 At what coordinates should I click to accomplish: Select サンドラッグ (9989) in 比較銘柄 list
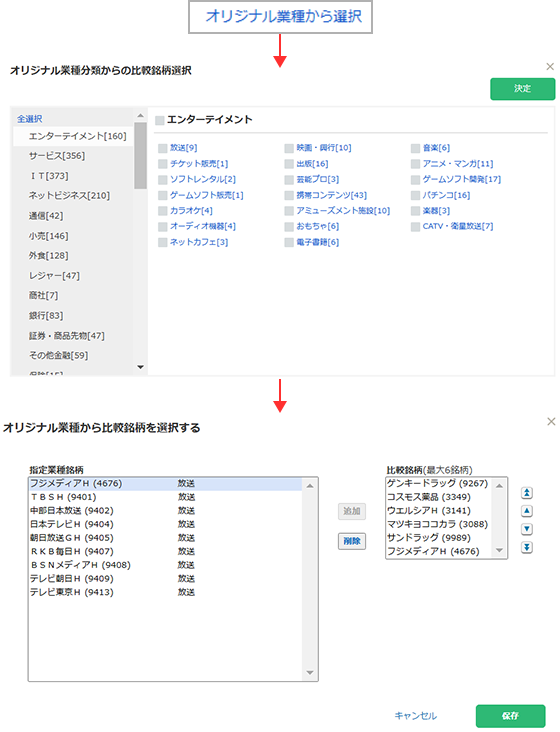click(440, 538)
